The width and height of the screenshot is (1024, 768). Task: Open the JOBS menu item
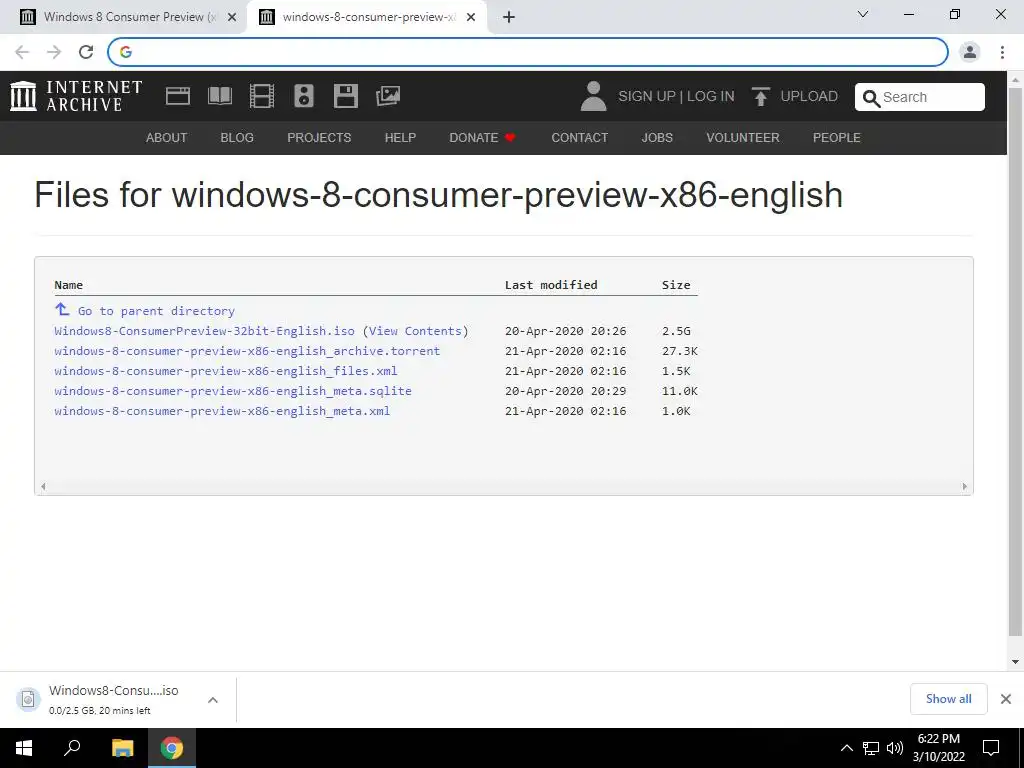pos(657,138)
